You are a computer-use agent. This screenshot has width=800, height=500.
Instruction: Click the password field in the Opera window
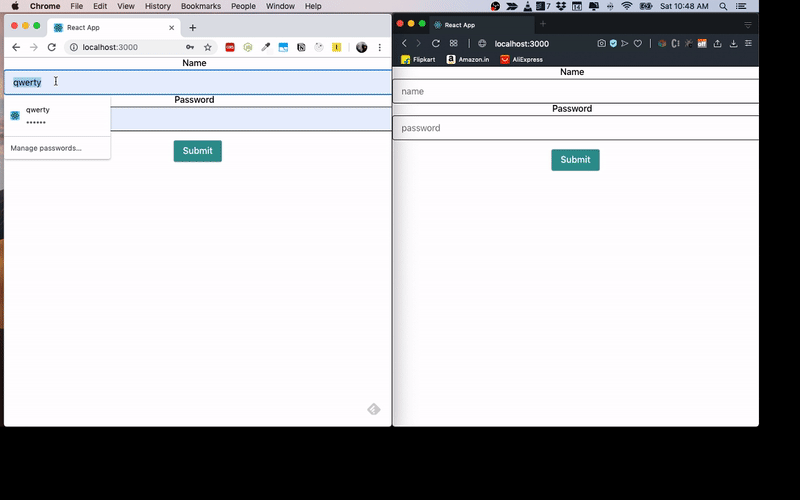pyautogui.click(x=575, y=128)
